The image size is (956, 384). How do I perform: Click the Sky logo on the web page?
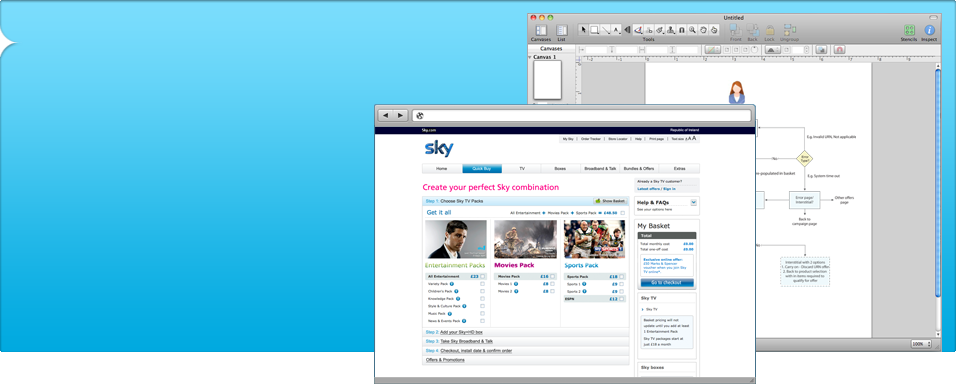(x=438, y=149)
